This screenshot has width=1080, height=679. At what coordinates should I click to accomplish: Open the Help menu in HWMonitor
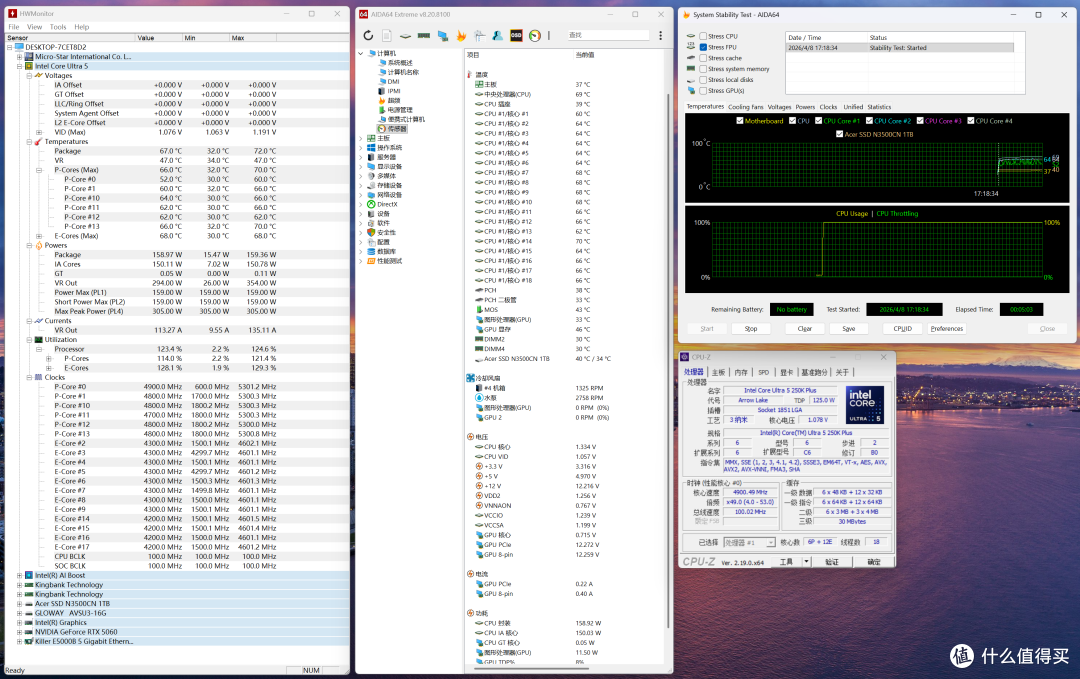[82, 27]
